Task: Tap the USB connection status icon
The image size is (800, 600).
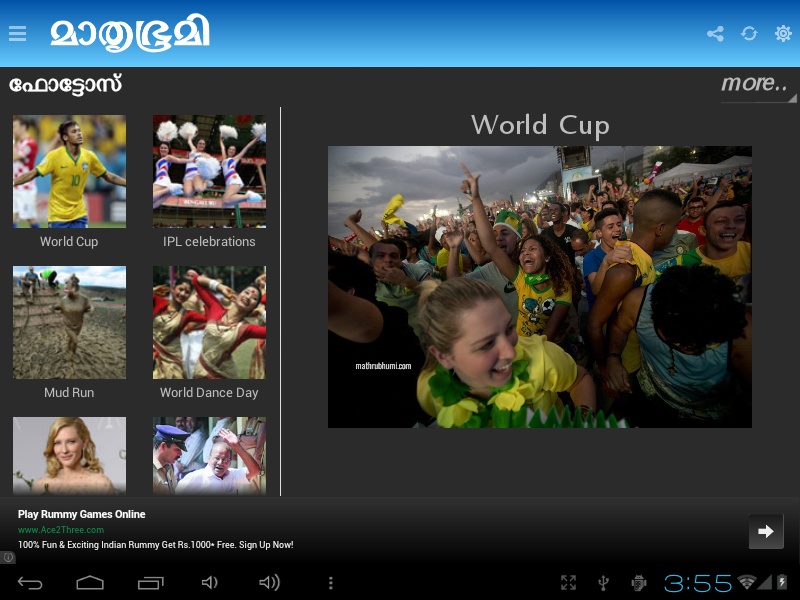Action: 604,583
